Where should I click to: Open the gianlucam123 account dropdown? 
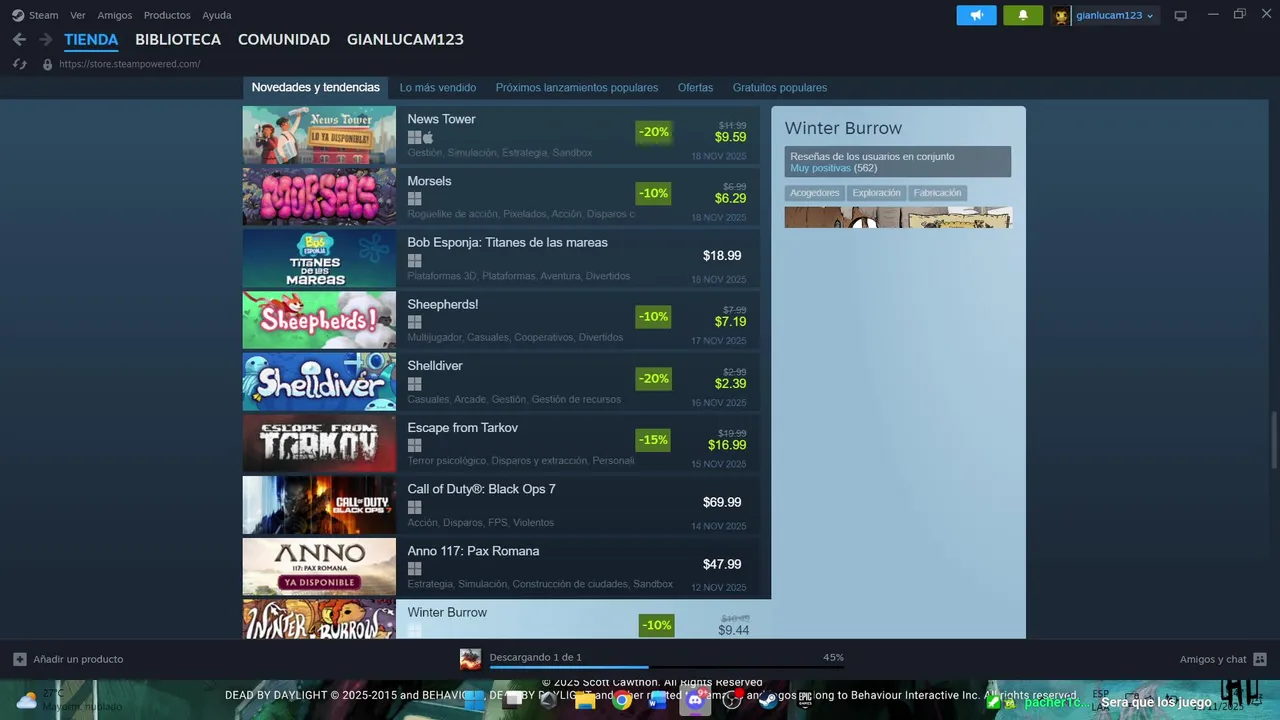[1115, 15]
